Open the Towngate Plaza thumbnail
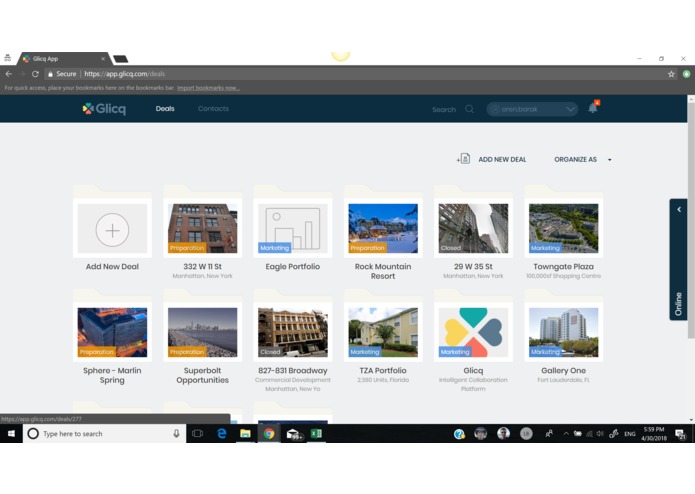Screen dimensions: 695x494 tap(563, 229)
